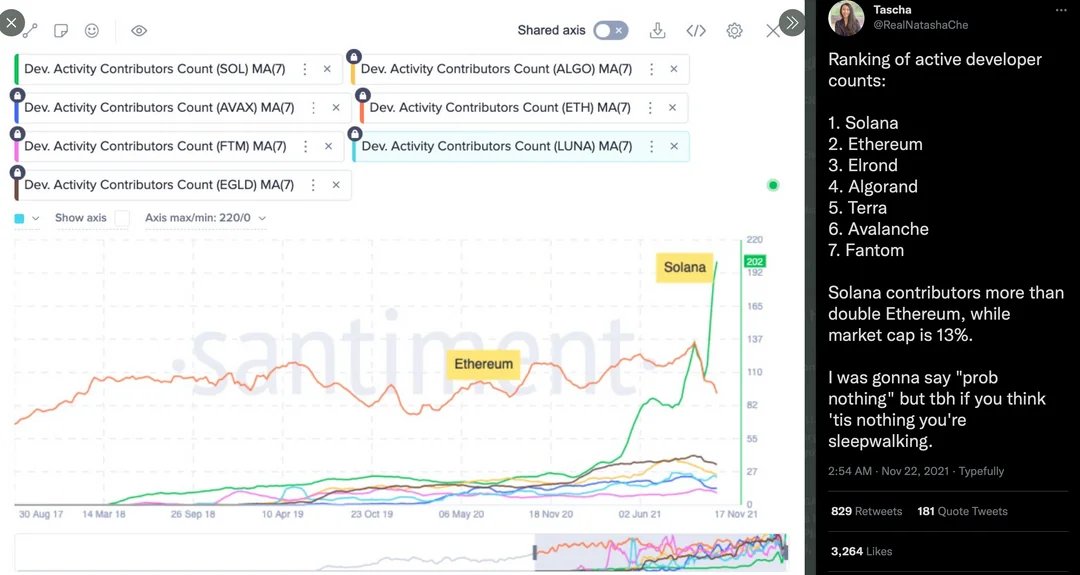Add a sticky note annotation
This screenshot has width=1080, height=575.
tap(61, 31)
